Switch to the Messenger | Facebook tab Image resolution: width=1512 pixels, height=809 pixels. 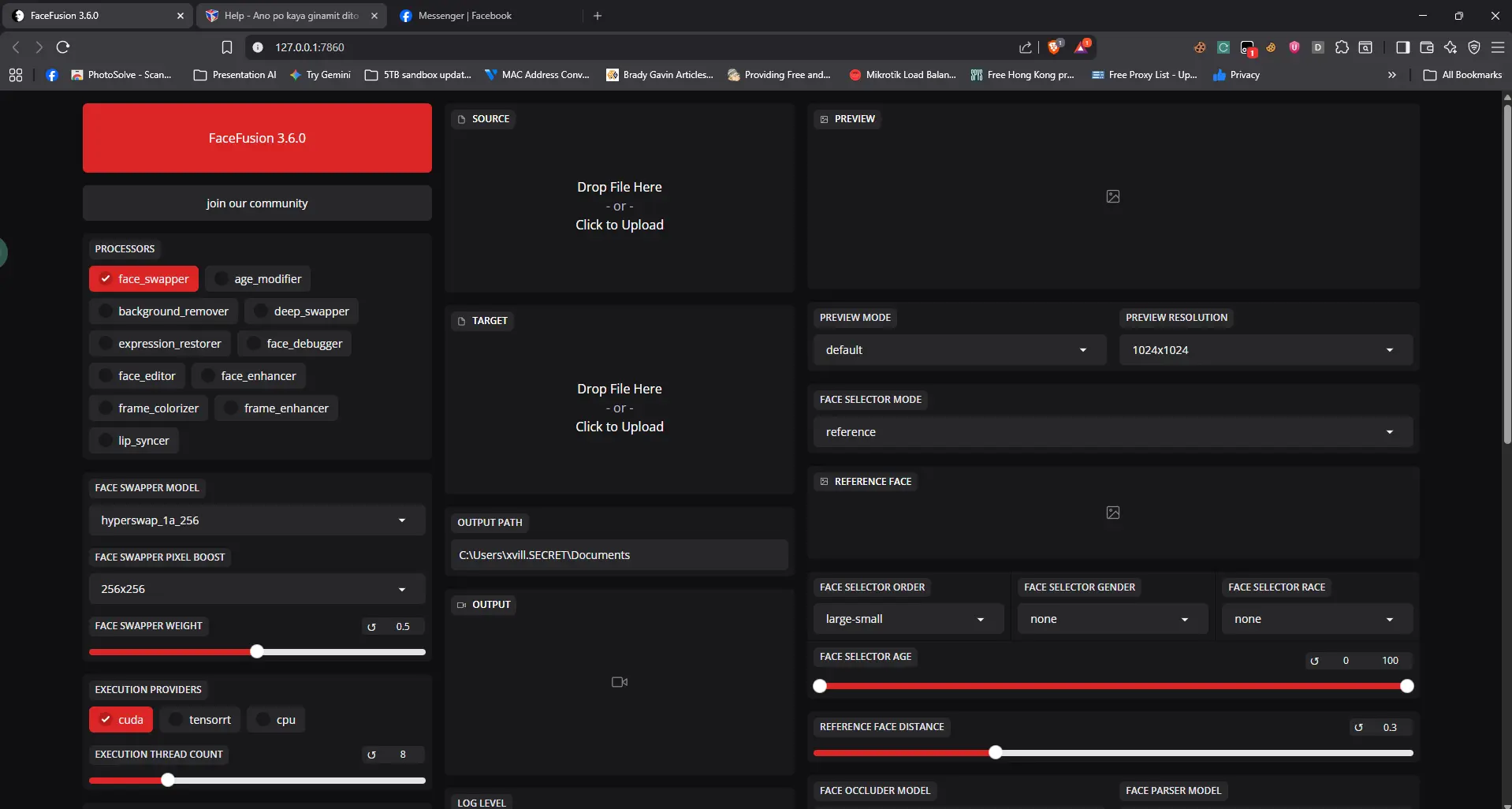(486, 16)
